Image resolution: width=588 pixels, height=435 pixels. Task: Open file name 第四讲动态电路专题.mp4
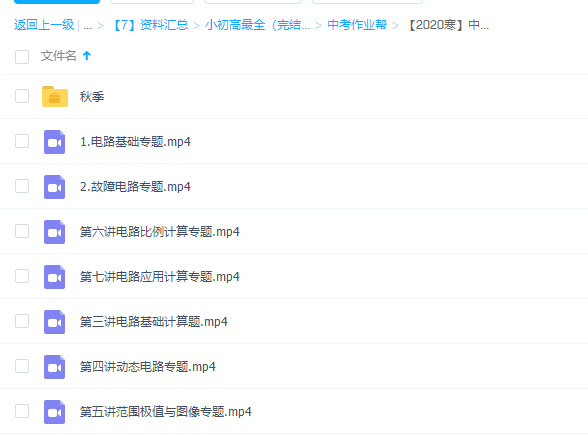click(x=148, y=366)
